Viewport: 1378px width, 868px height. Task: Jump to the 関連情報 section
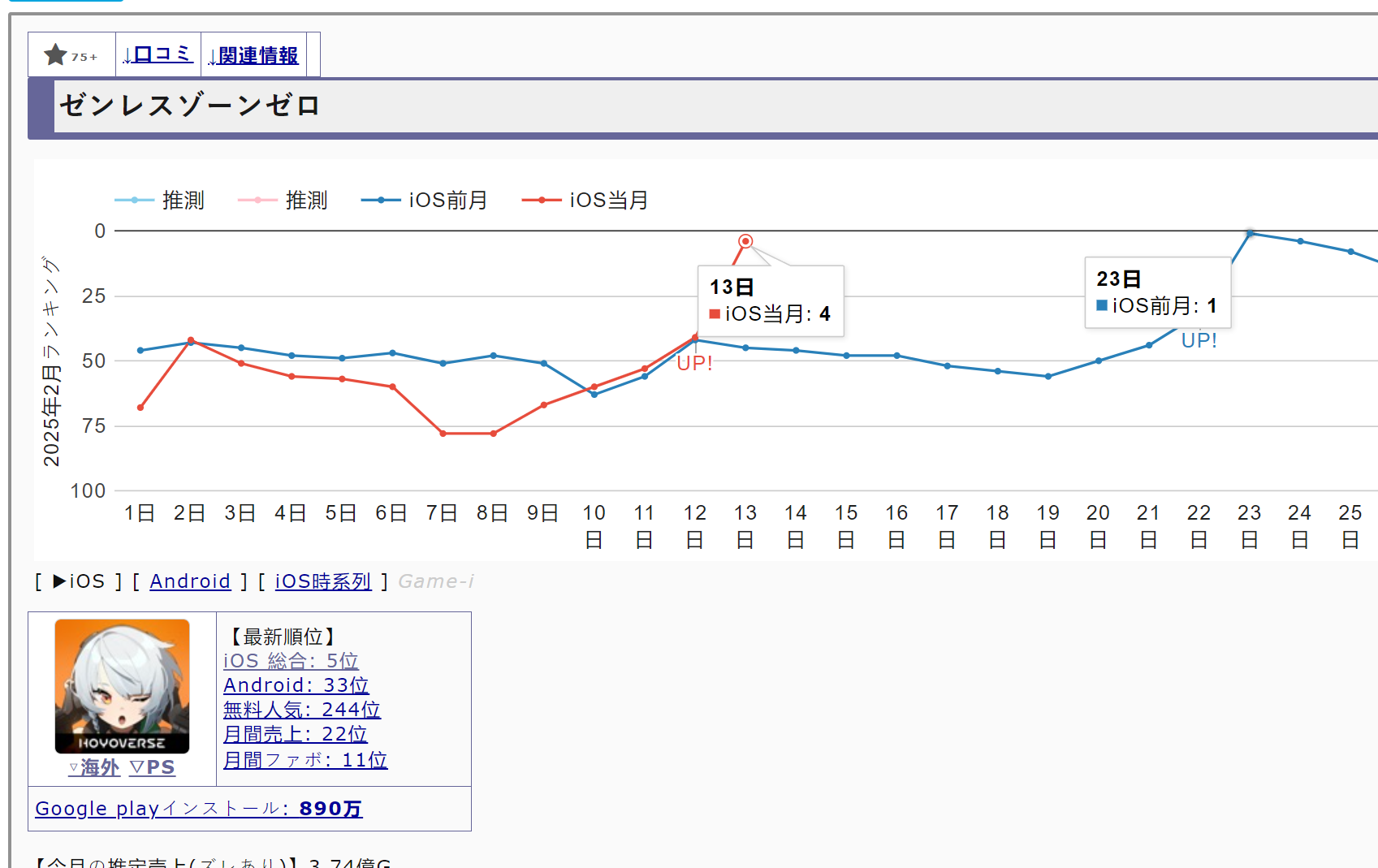pos(253,55)
